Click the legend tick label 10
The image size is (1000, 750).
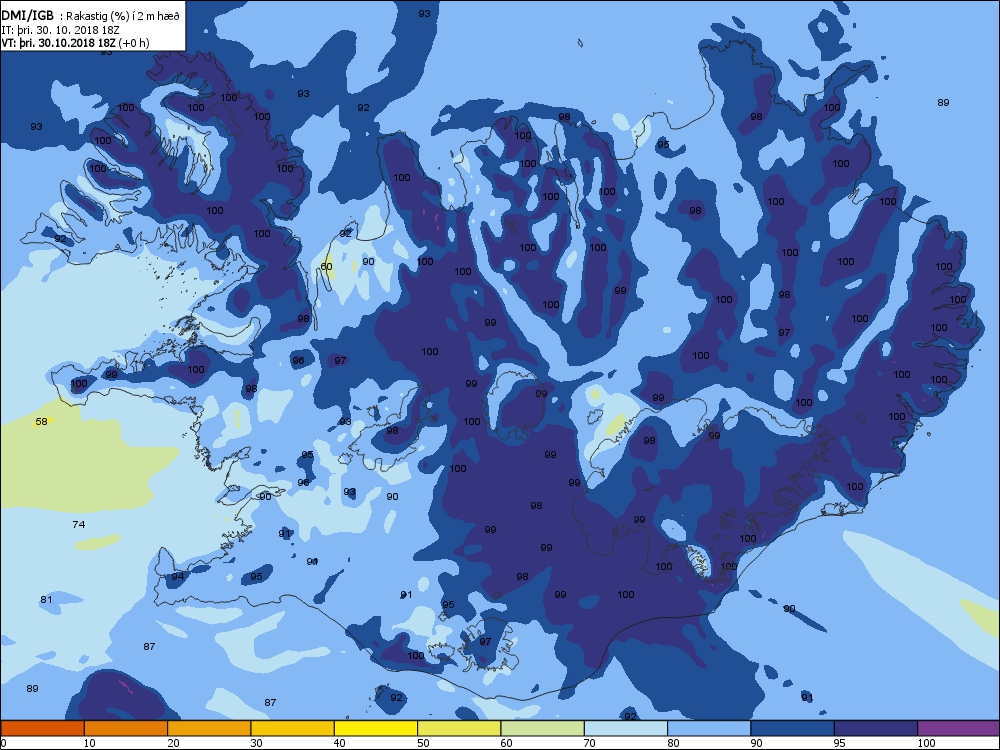[x=89, y=743]
